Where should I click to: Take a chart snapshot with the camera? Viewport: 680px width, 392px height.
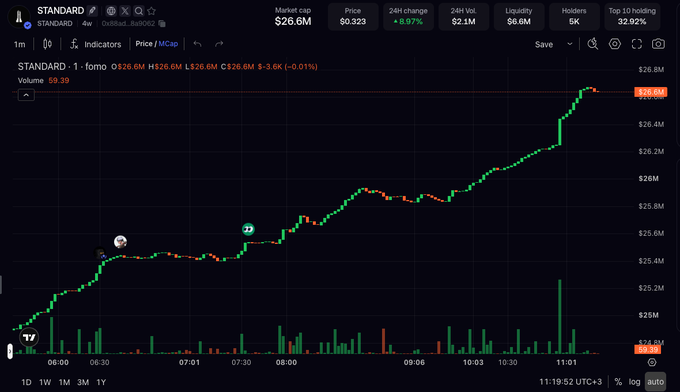tap(658, 44)
